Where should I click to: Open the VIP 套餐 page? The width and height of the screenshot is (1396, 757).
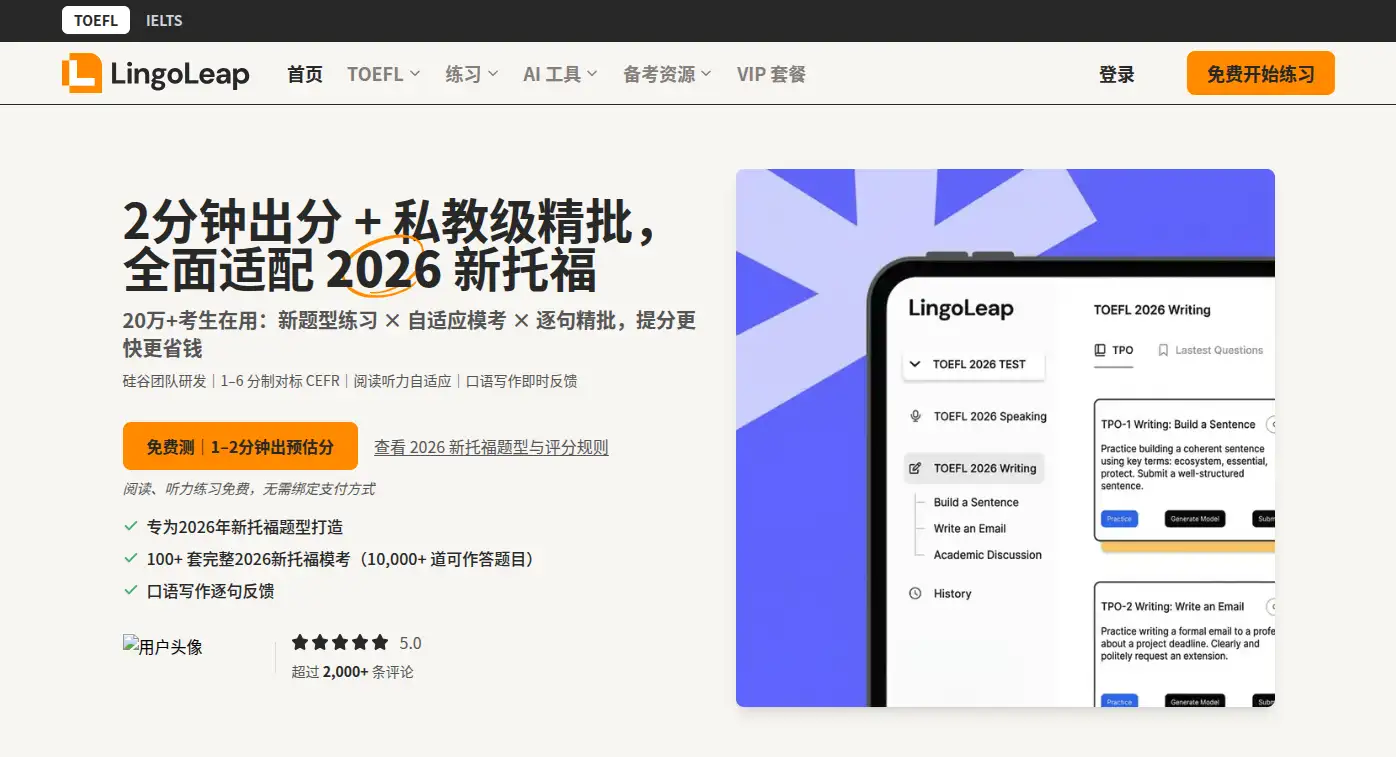(x=771, y=74)
